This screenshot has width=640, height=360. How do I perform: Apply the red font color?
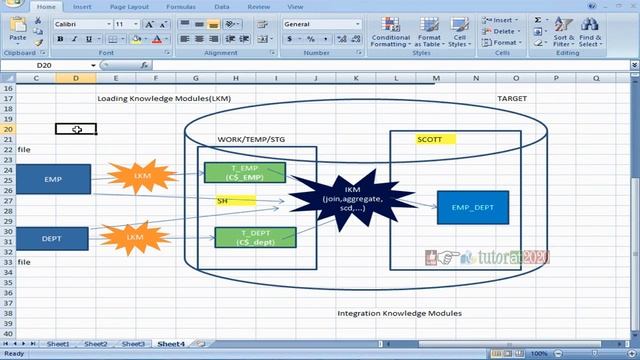(x=157, y=39)
